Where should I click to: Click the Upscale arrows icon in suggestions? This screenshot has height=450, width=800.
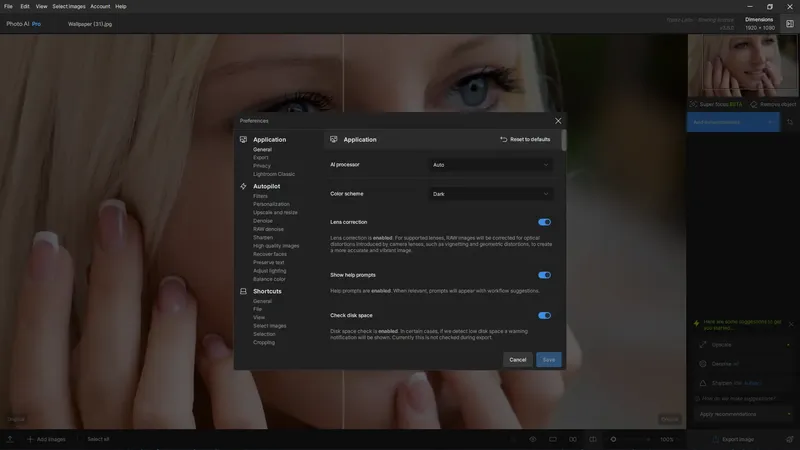(703, 344)
